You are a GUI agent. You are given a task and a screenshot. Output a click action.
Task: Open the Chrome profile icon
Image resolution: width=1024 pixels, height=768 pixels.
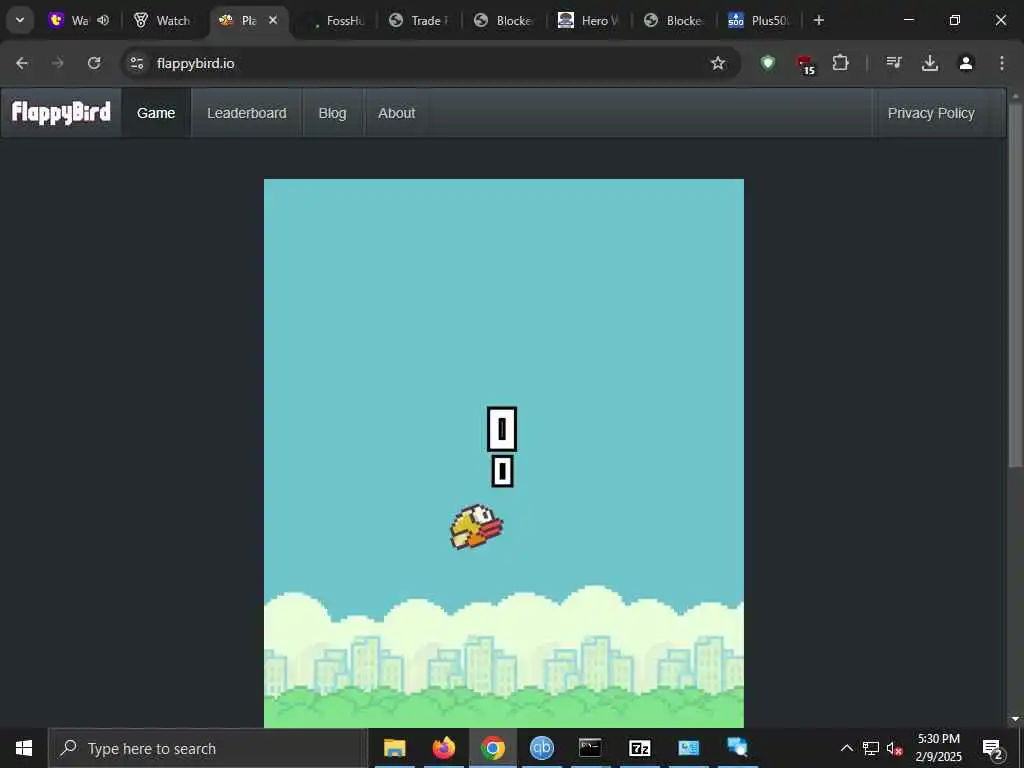pos(966,63)
